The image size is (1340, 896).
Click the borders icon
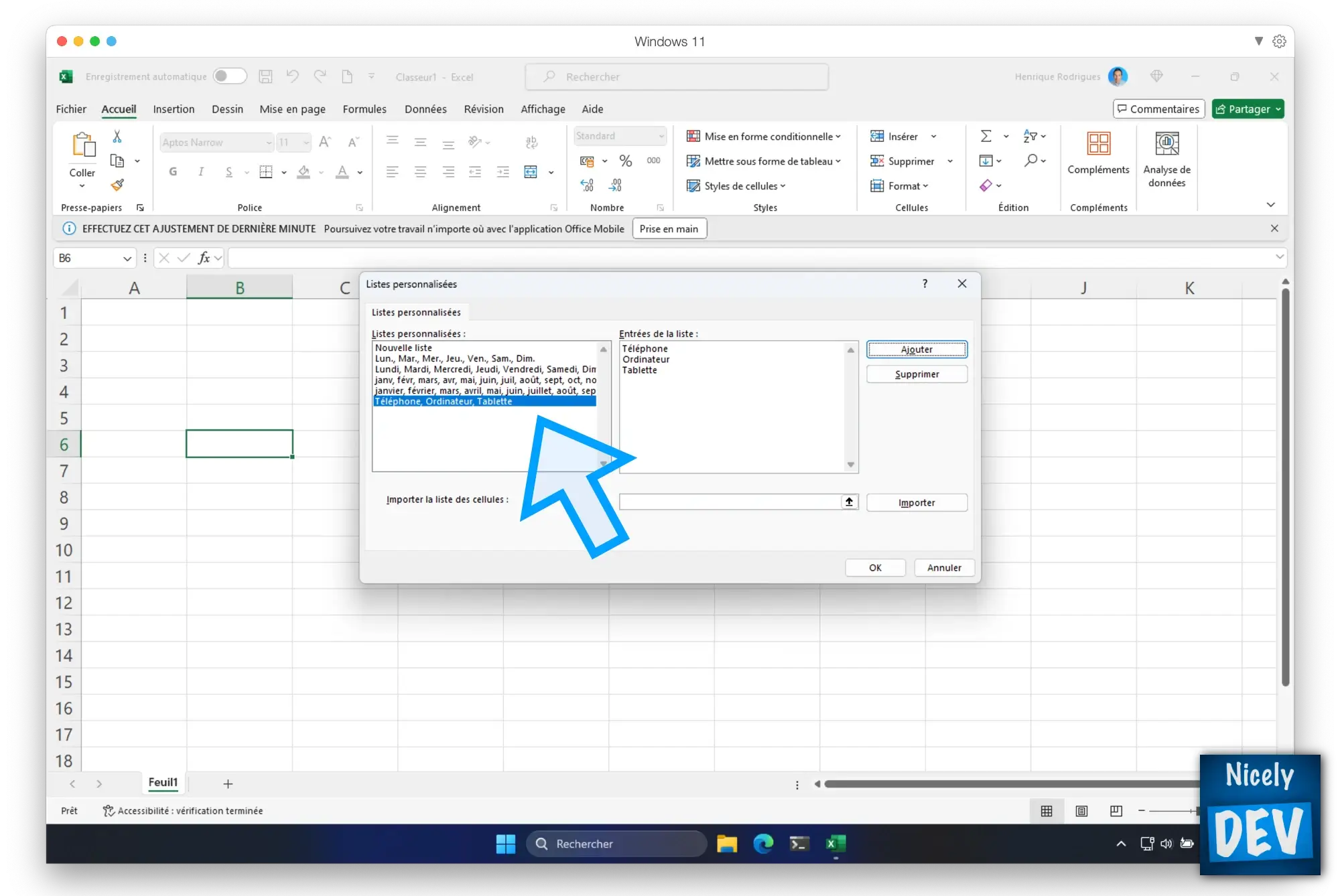point(266,172)
